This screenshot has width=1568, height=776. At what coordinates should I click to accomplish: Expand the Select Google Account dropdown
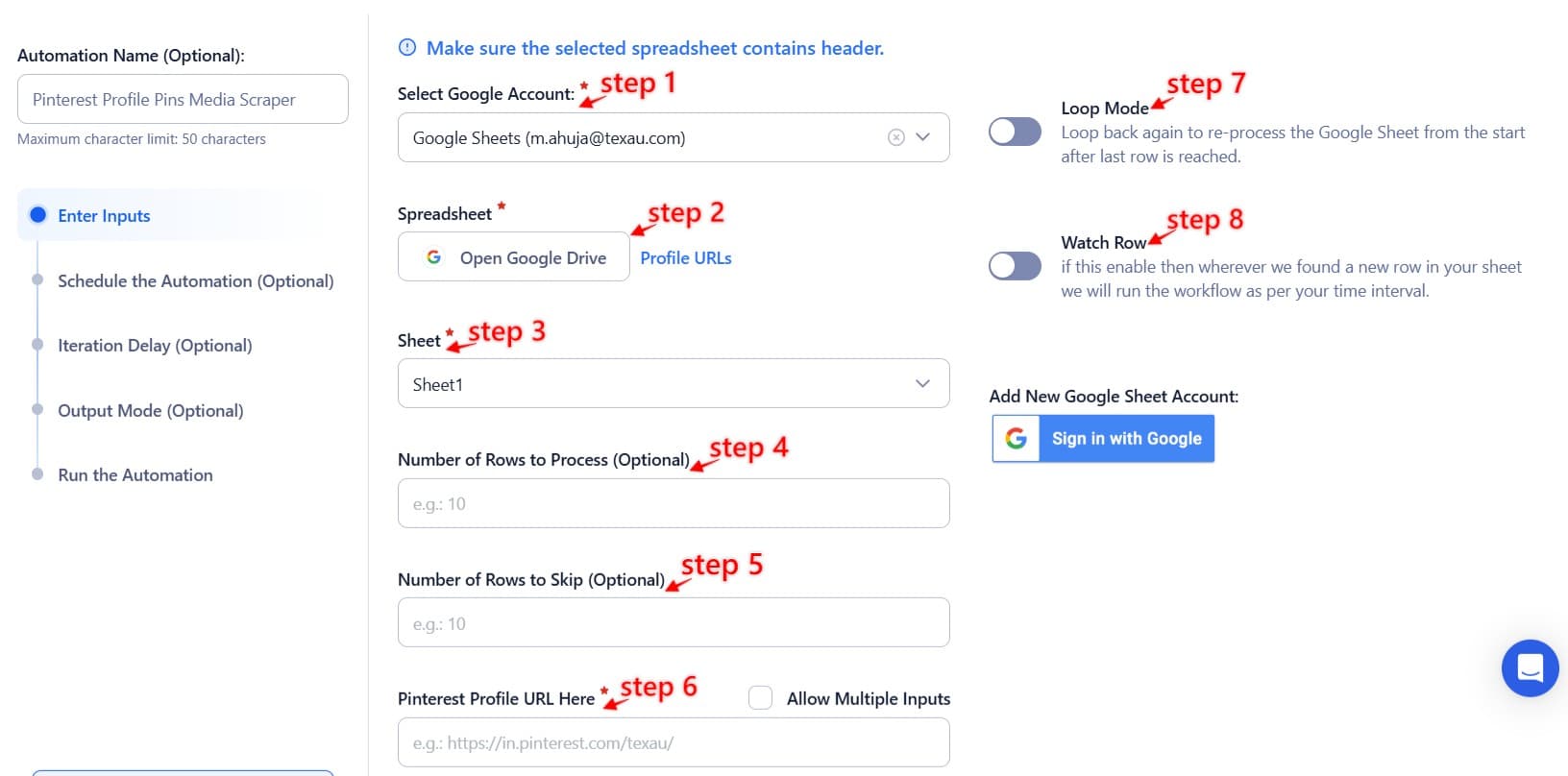[922, 137]
